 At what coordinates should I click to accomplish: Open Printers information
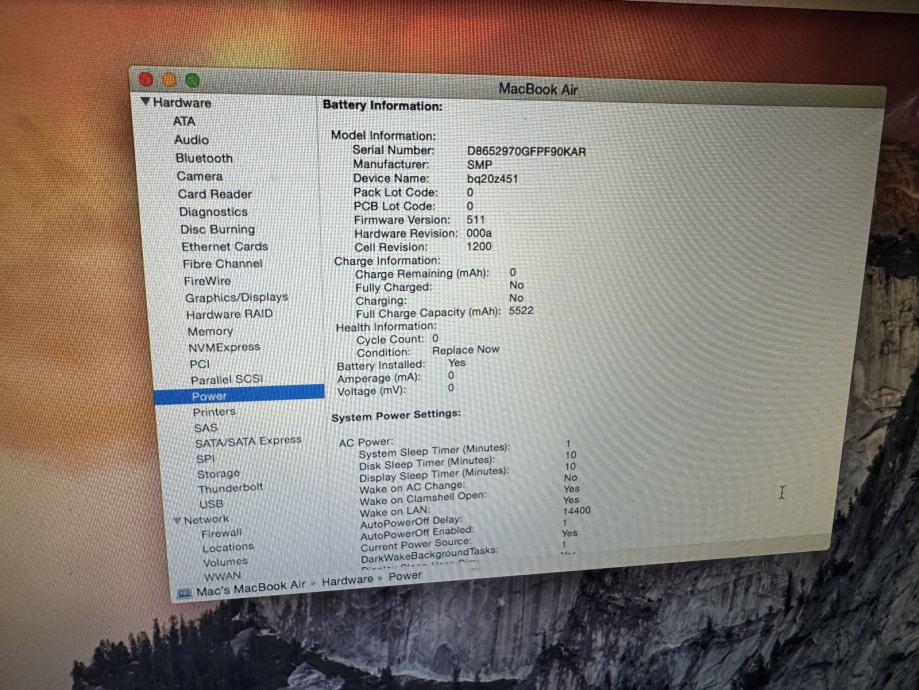coord(215,412)
